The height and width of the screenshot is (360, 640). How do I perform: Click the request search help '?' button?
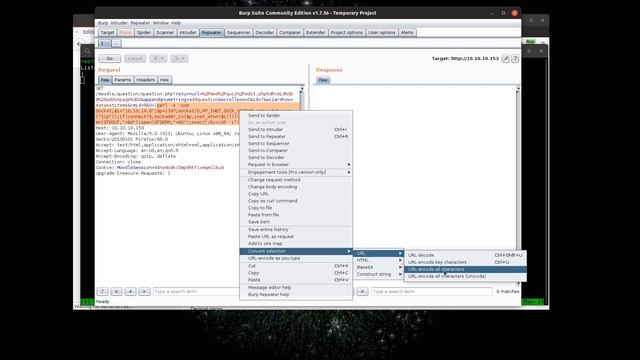point(102,291)
